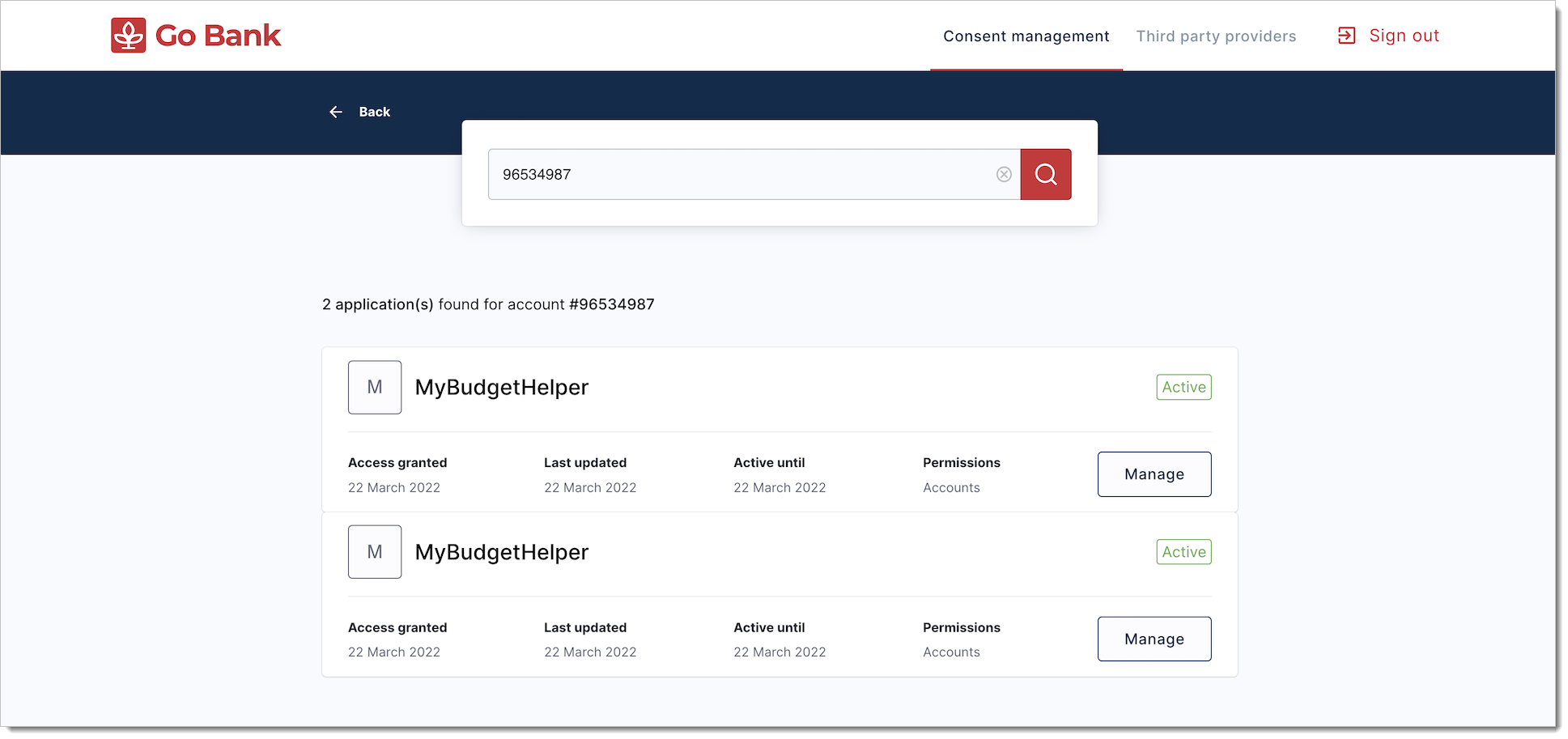The height and width of the screenshot is (739, 1568).
Task: Click Access granted date in first card
Action: tap(394, 487)
